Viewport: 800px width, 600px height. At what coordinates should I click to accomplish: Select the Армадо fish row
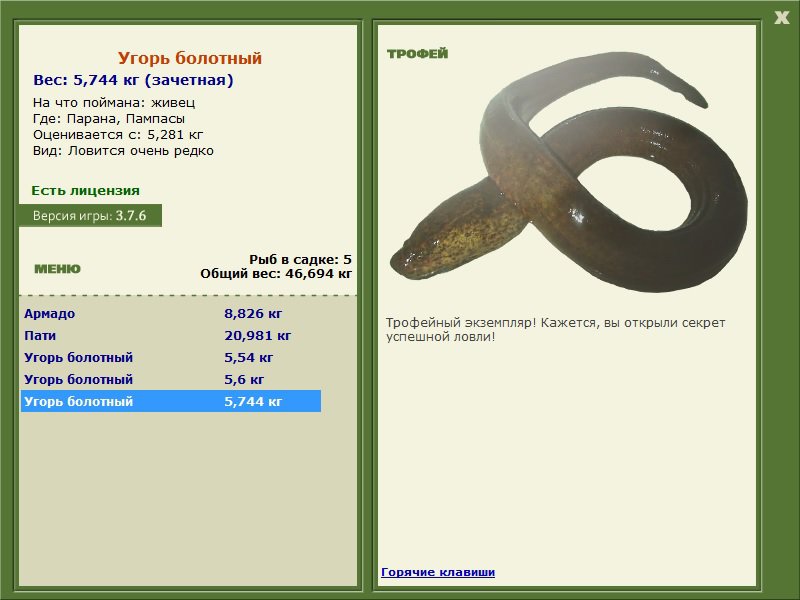pyautogui.click(x=171, y=313)
